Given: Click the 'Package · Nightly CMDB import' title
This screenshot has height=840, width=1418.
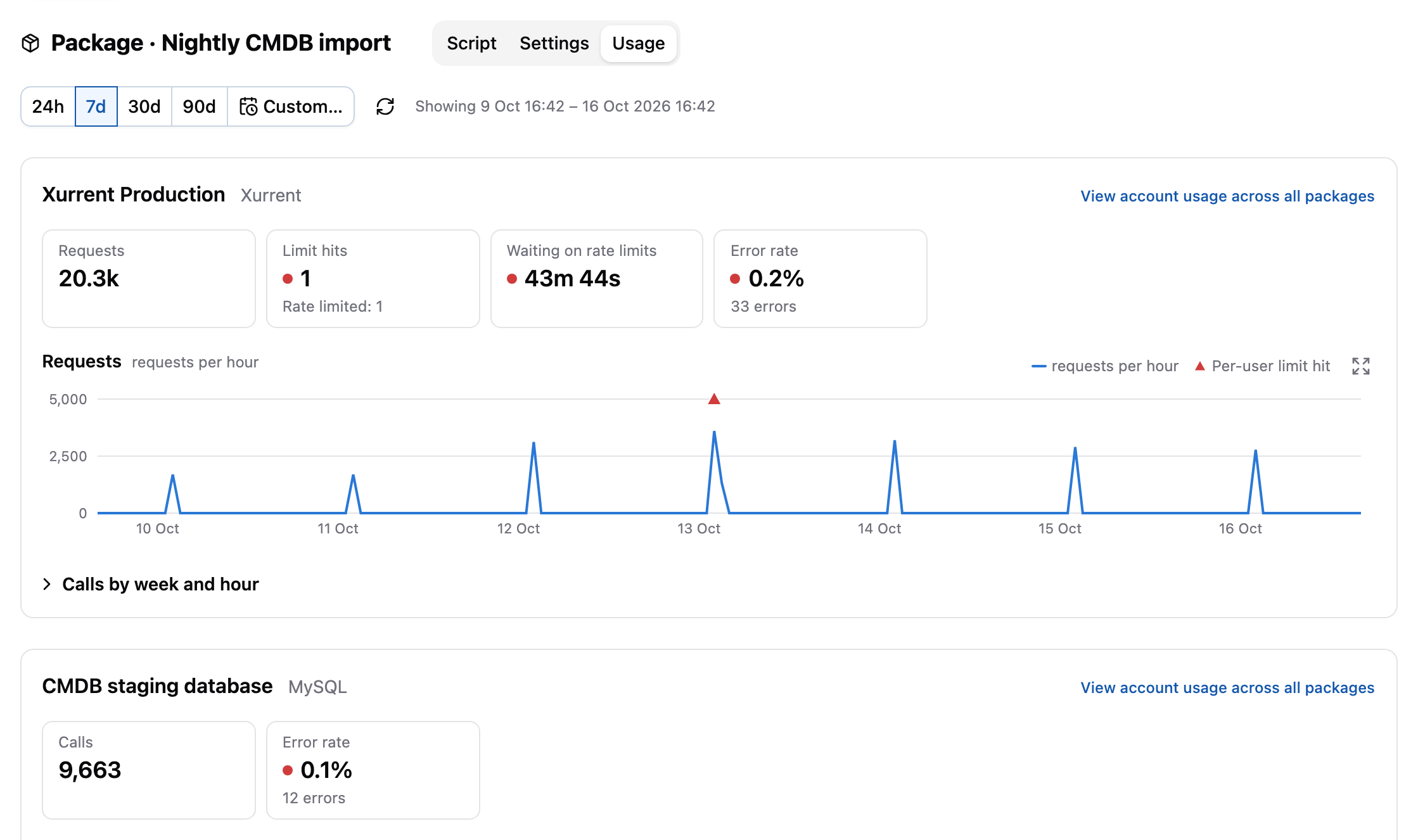Looking at the screenshot, I should pyautogui.click(x=221, y=43).
